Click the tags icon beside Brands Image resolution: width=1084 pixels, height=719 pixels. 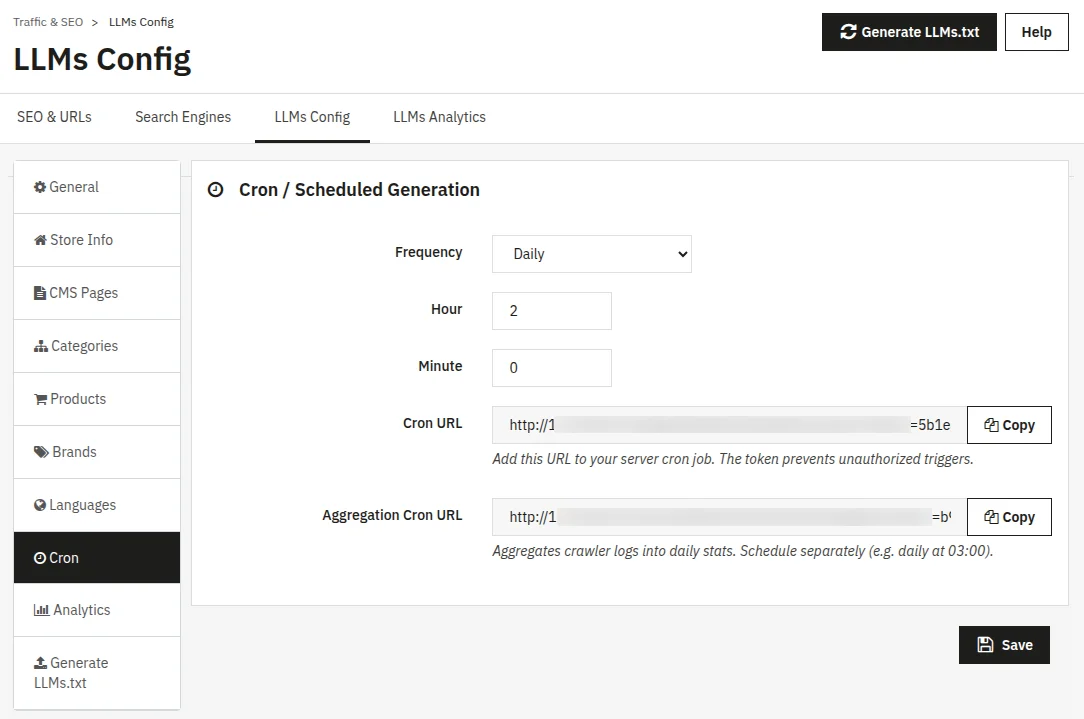point(41,452)
